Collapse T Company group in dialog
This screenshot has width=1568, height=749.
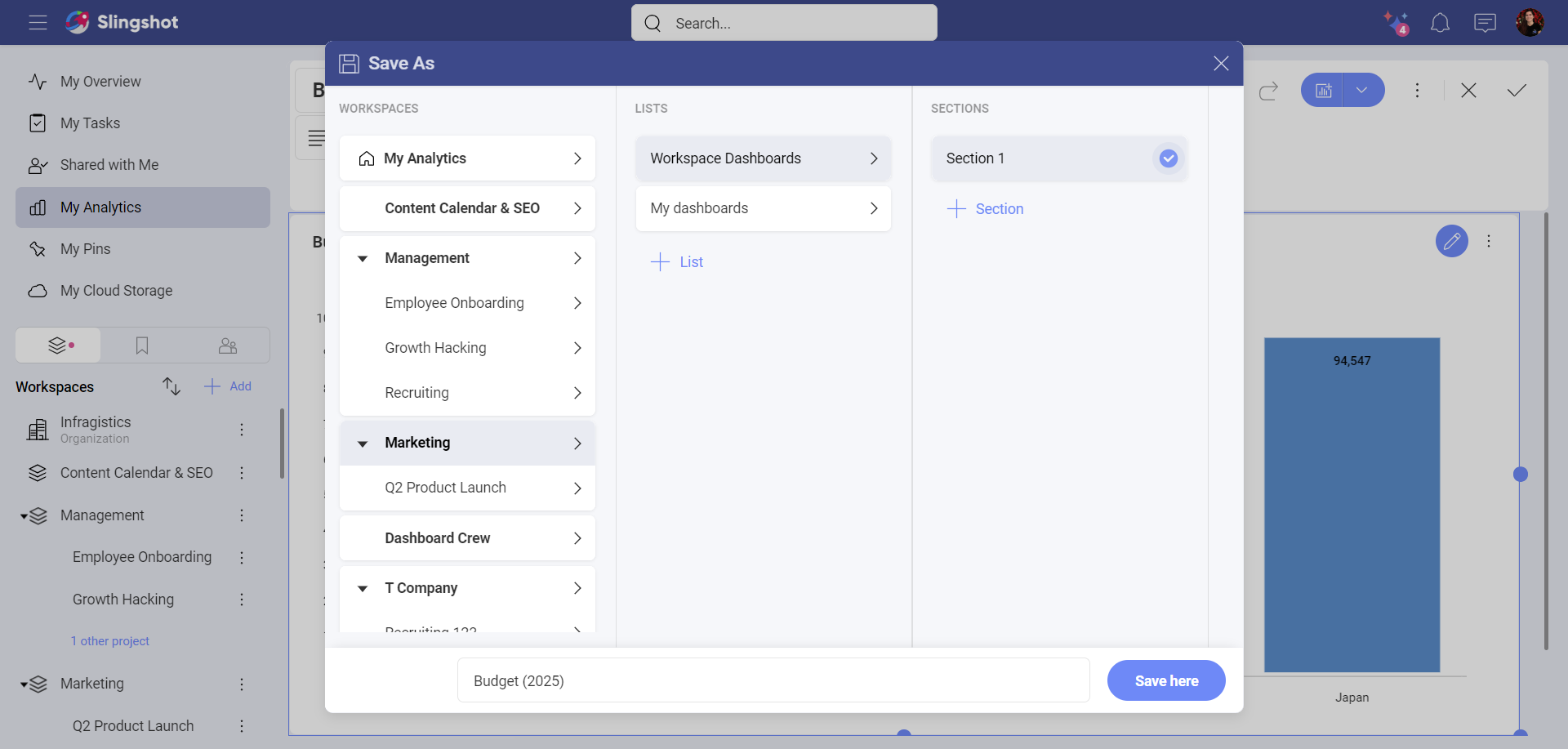(363, 589)
